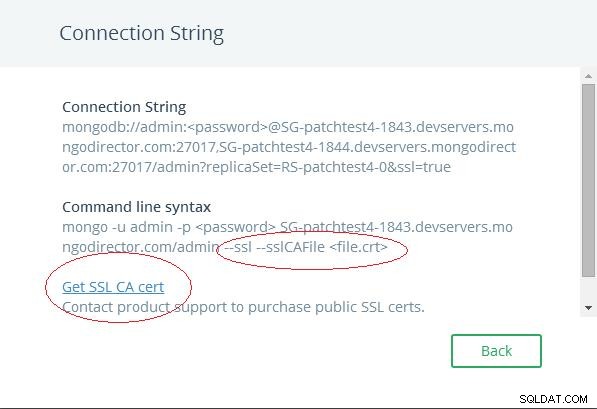Click the scrollbar track below the thumb
This screenshot has width=597, height=409.
(x=588, y=289)
